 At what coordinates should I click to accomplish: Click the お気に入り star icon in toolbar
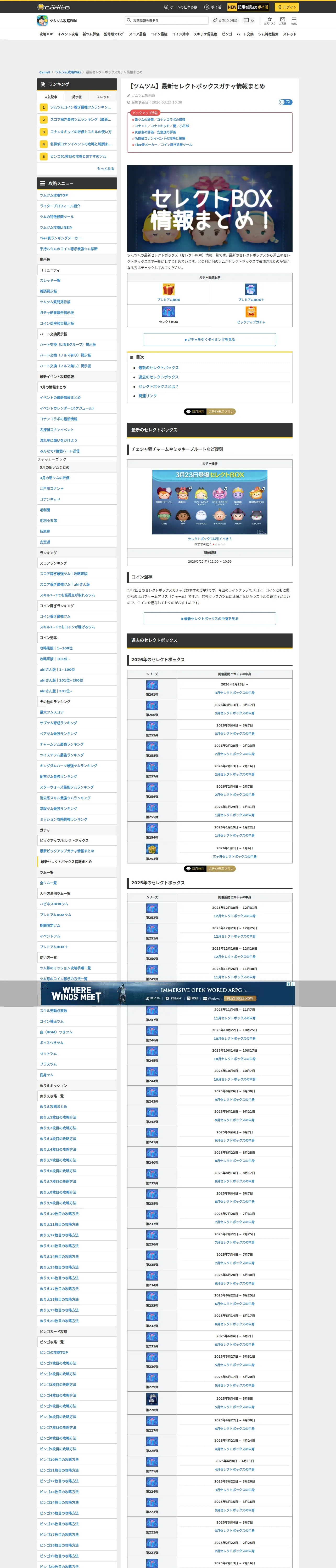270,20
